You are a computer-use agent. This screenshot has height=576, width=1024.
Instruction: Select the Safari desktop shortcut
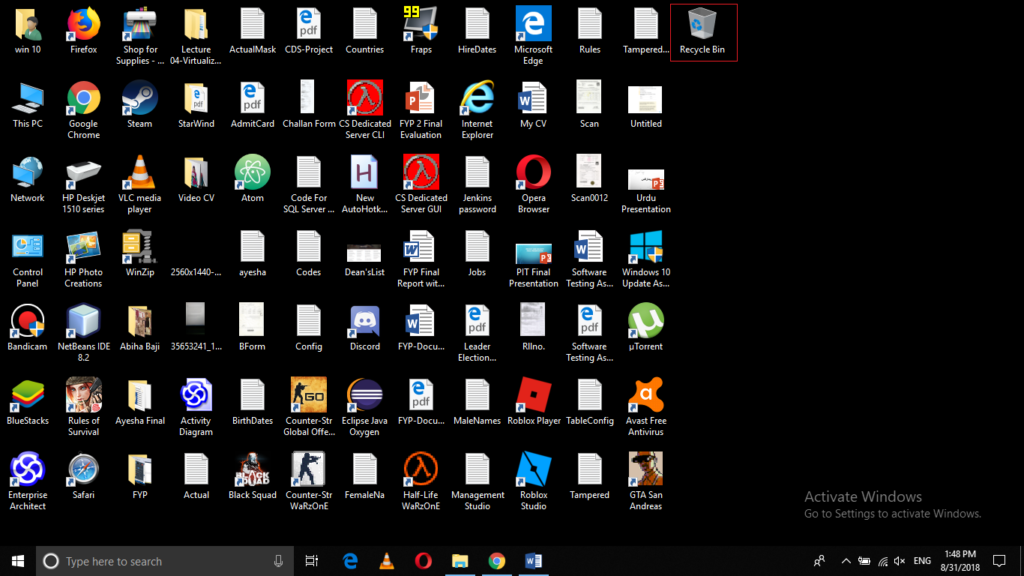pos(84,476)
